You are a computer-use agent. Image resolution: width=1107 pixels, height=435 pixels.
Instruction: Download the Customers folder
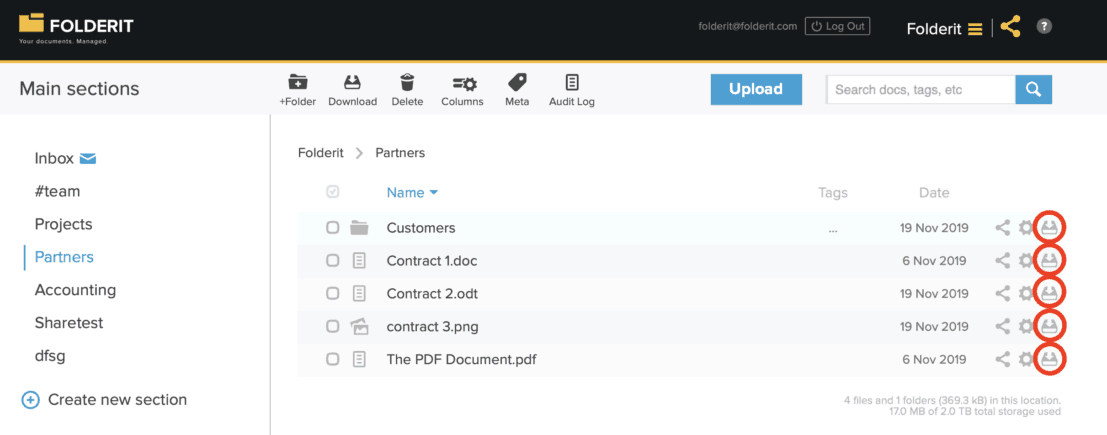tap(1049, 228)
